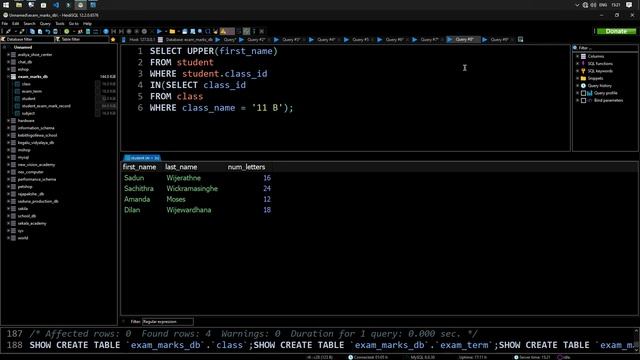Expand the information_schema database node
Screen dimensions: 640x360
(x=8, y=128)
